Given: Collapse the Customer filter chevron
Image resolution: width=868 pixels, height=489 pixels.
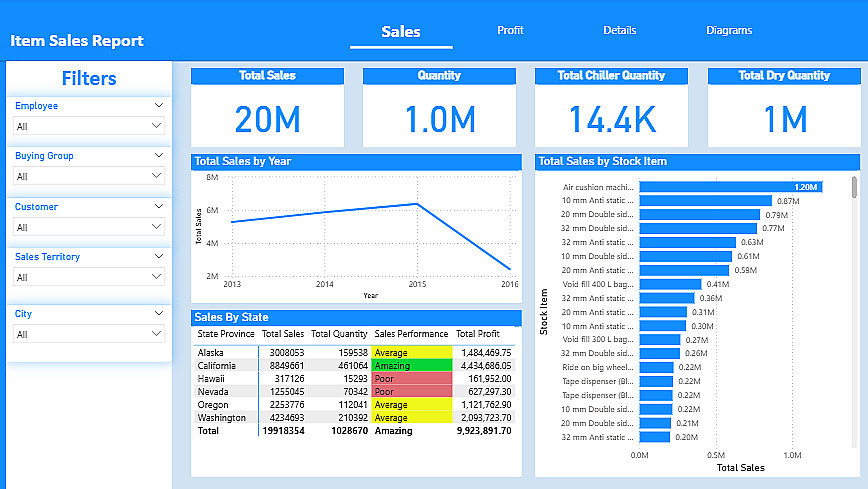Looking at the screenshot, I should point(159,206).
